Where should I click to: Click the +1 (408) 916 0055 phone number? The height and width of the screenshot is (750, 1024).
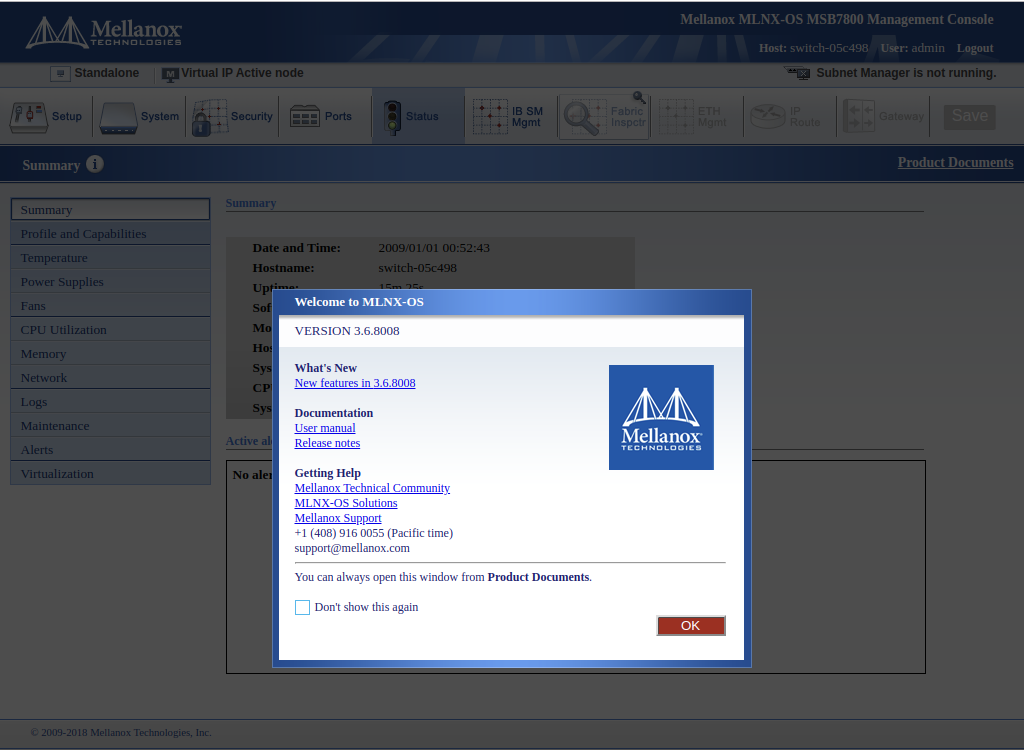pos(339,533)
